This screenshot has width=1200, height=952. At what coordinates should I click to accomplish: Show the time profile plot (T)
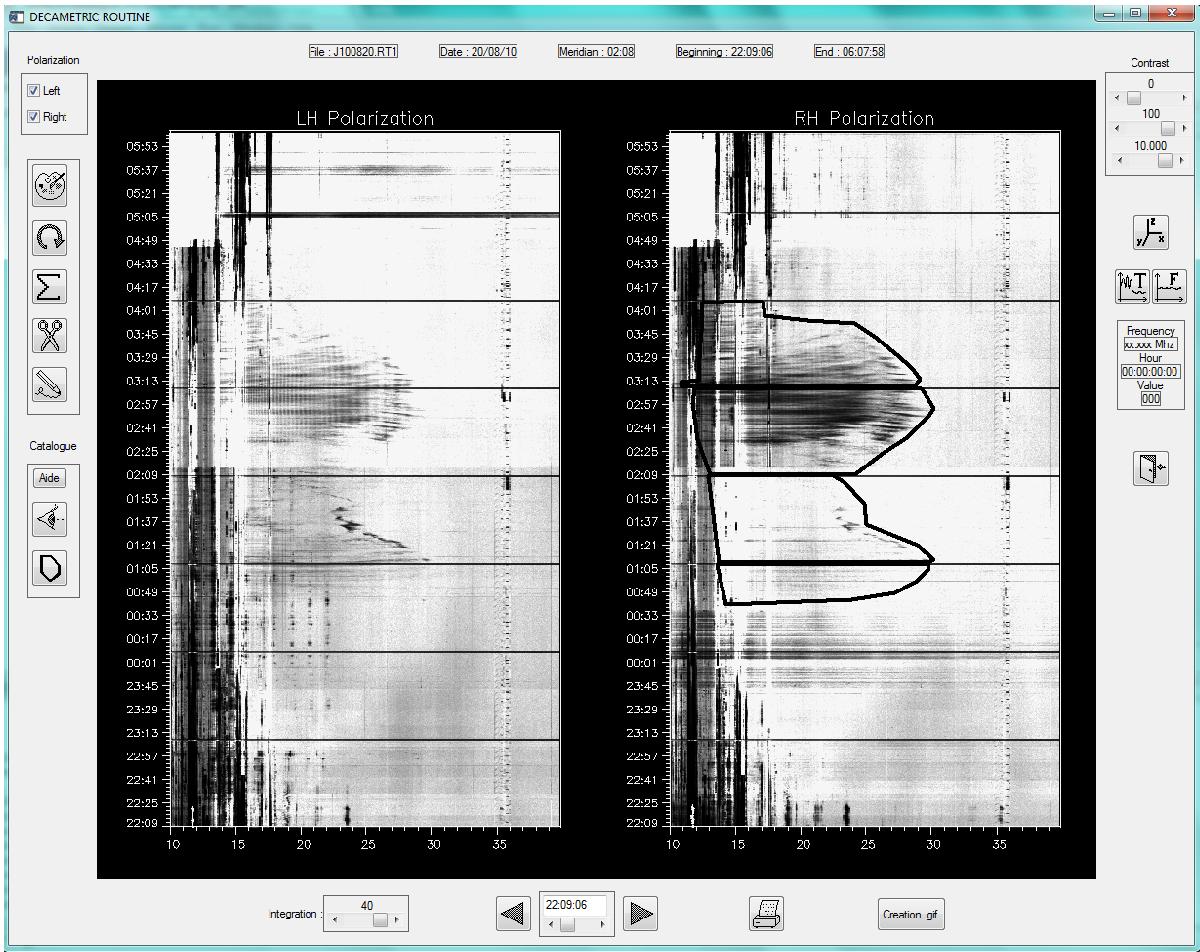(1132, 286)
